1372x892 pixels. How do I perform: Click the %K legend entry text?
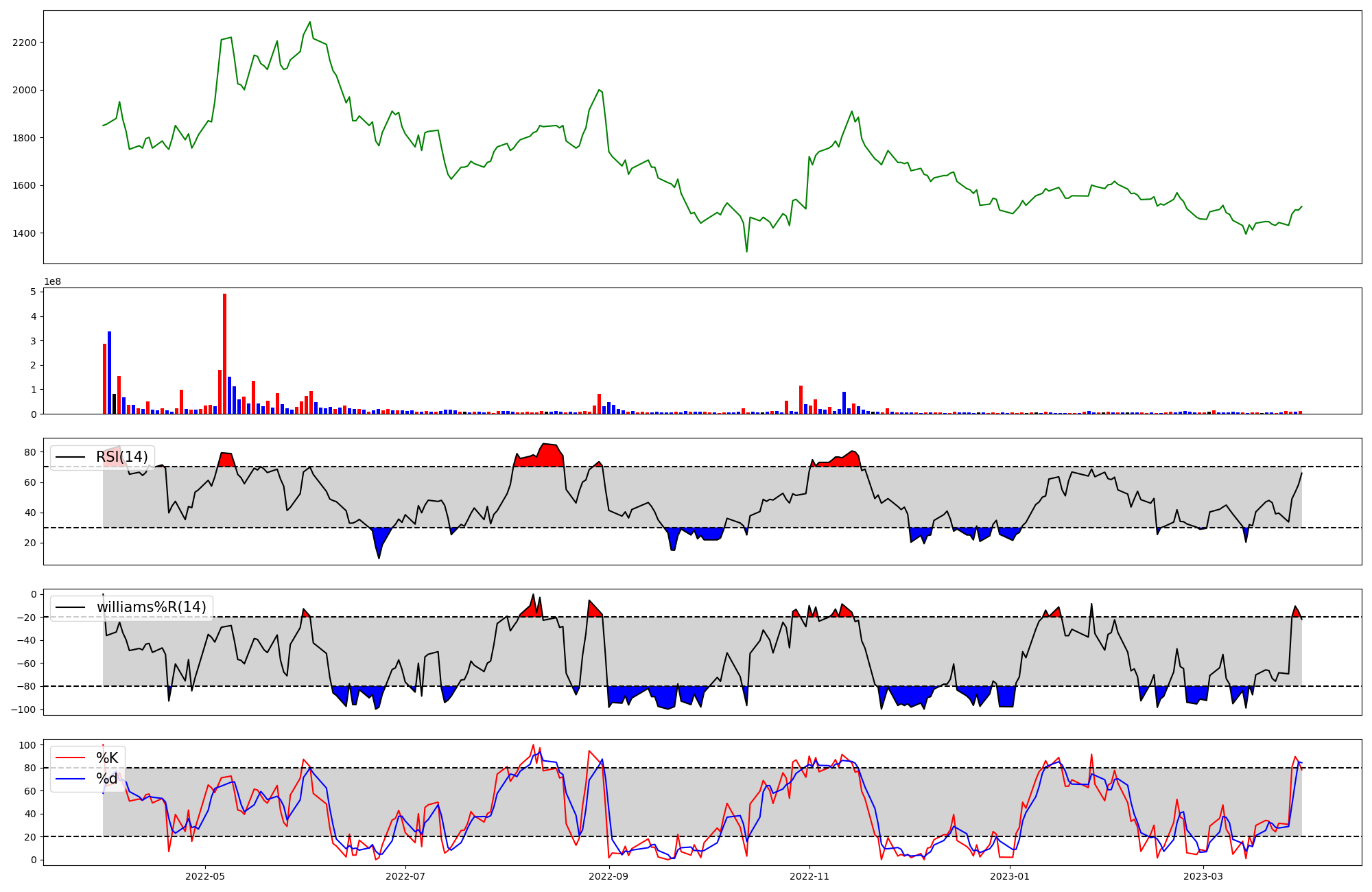[x=107, y=758]
